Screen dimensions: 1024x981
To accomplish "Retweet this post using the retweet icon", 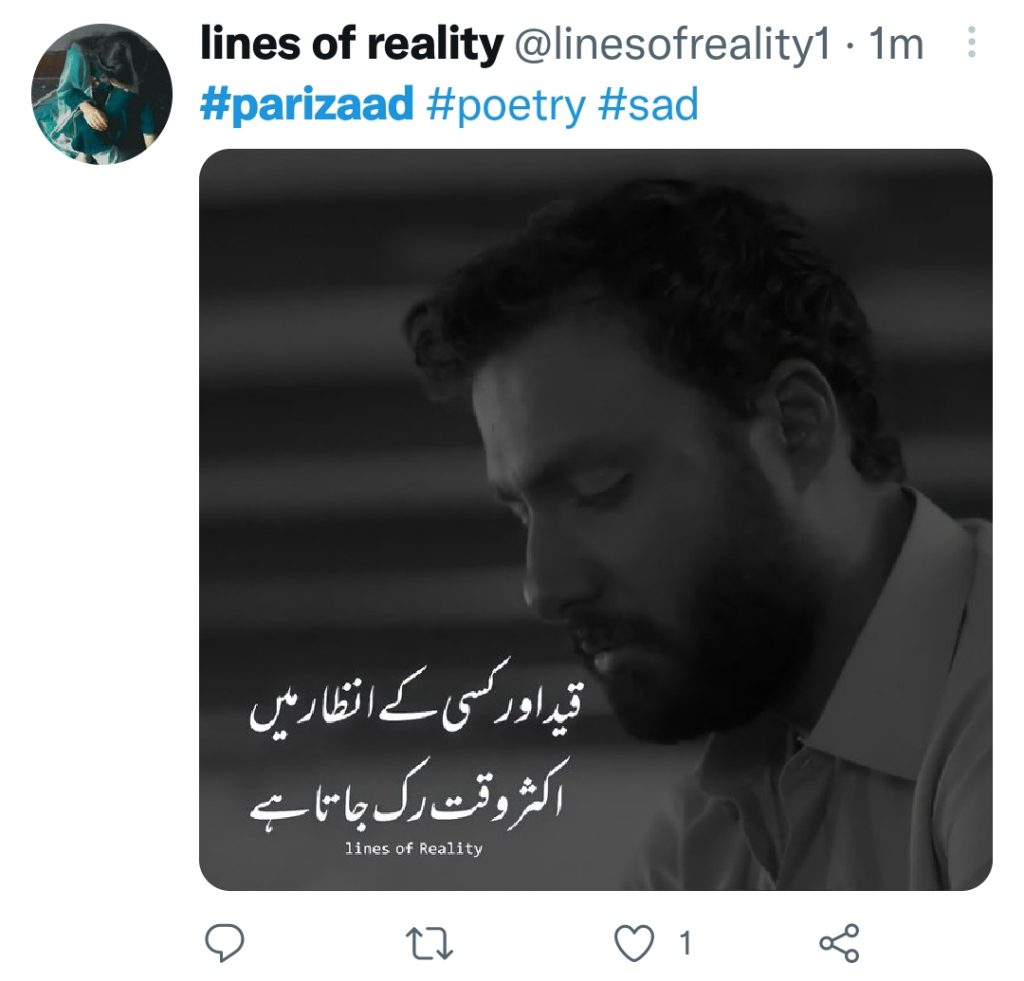I will (x=430, y=944).
